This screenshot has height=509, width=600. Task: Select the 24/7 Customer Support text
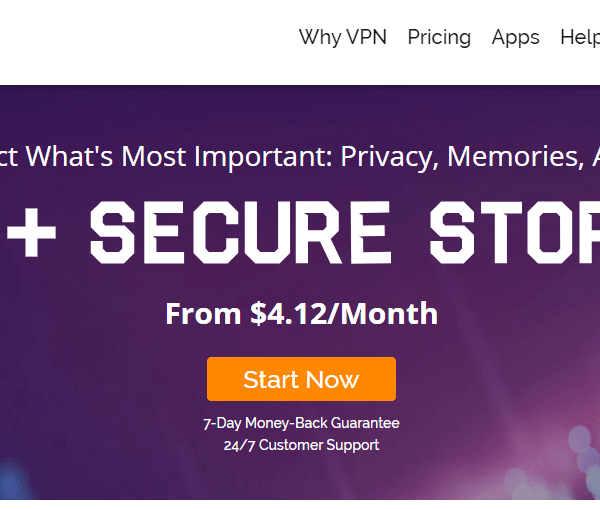[301, 445]
